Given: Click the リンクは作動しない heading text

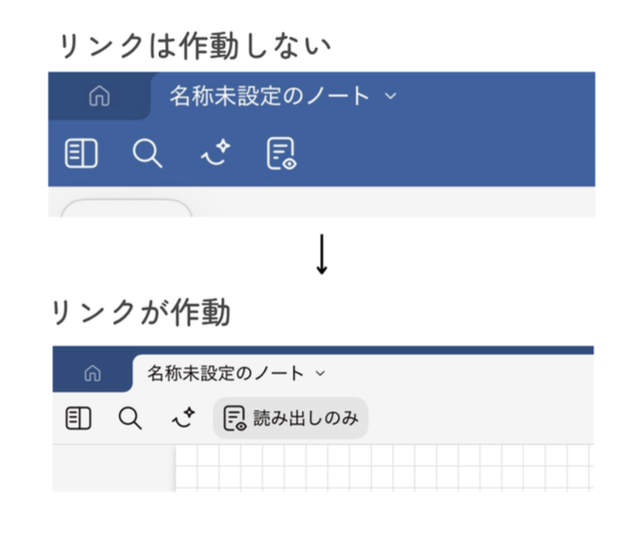Looking at the screenshot, I should 194,46.
